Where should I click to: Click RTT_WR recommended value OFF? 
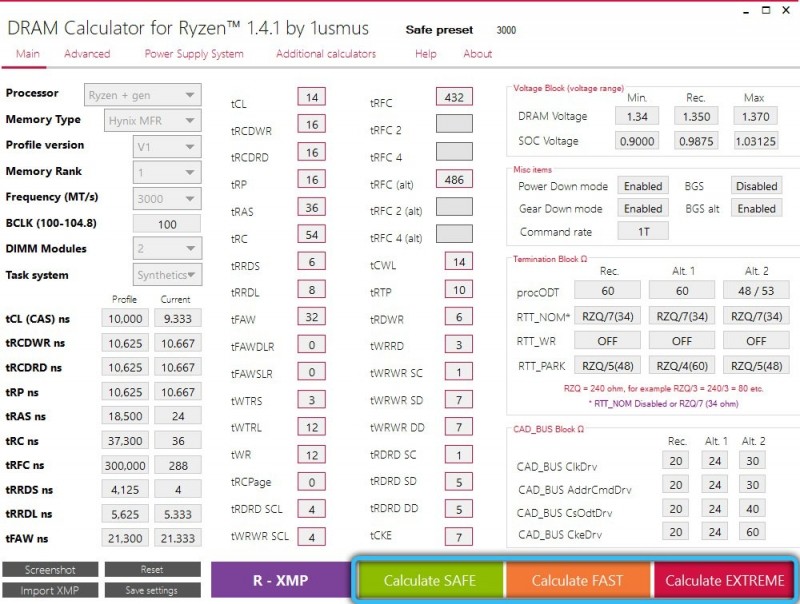click(607, 341)
